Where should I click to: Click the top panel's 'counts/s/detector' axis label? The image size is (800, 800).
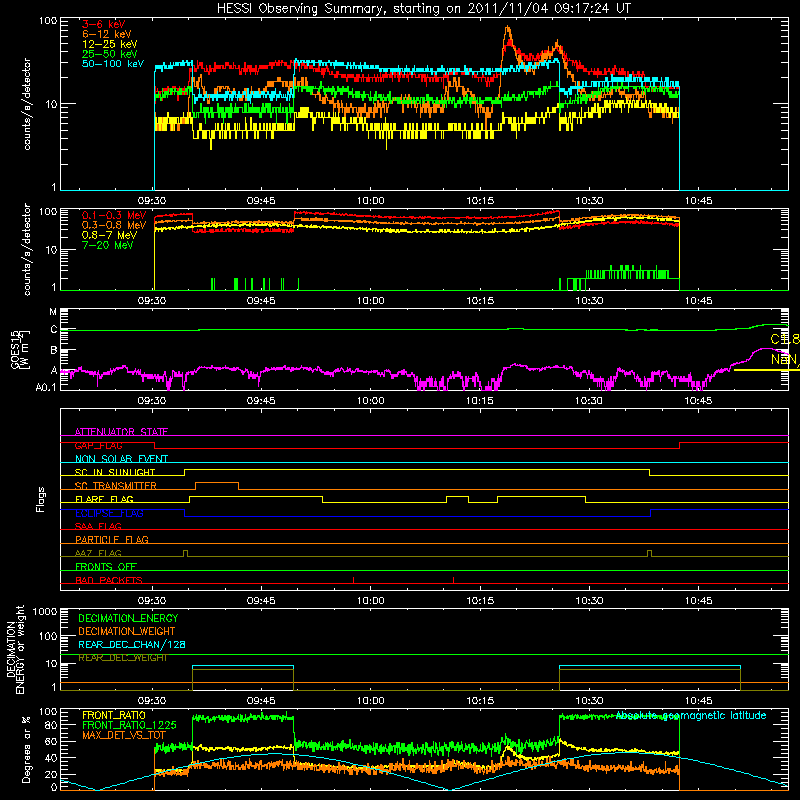click(x=27, y=104)
